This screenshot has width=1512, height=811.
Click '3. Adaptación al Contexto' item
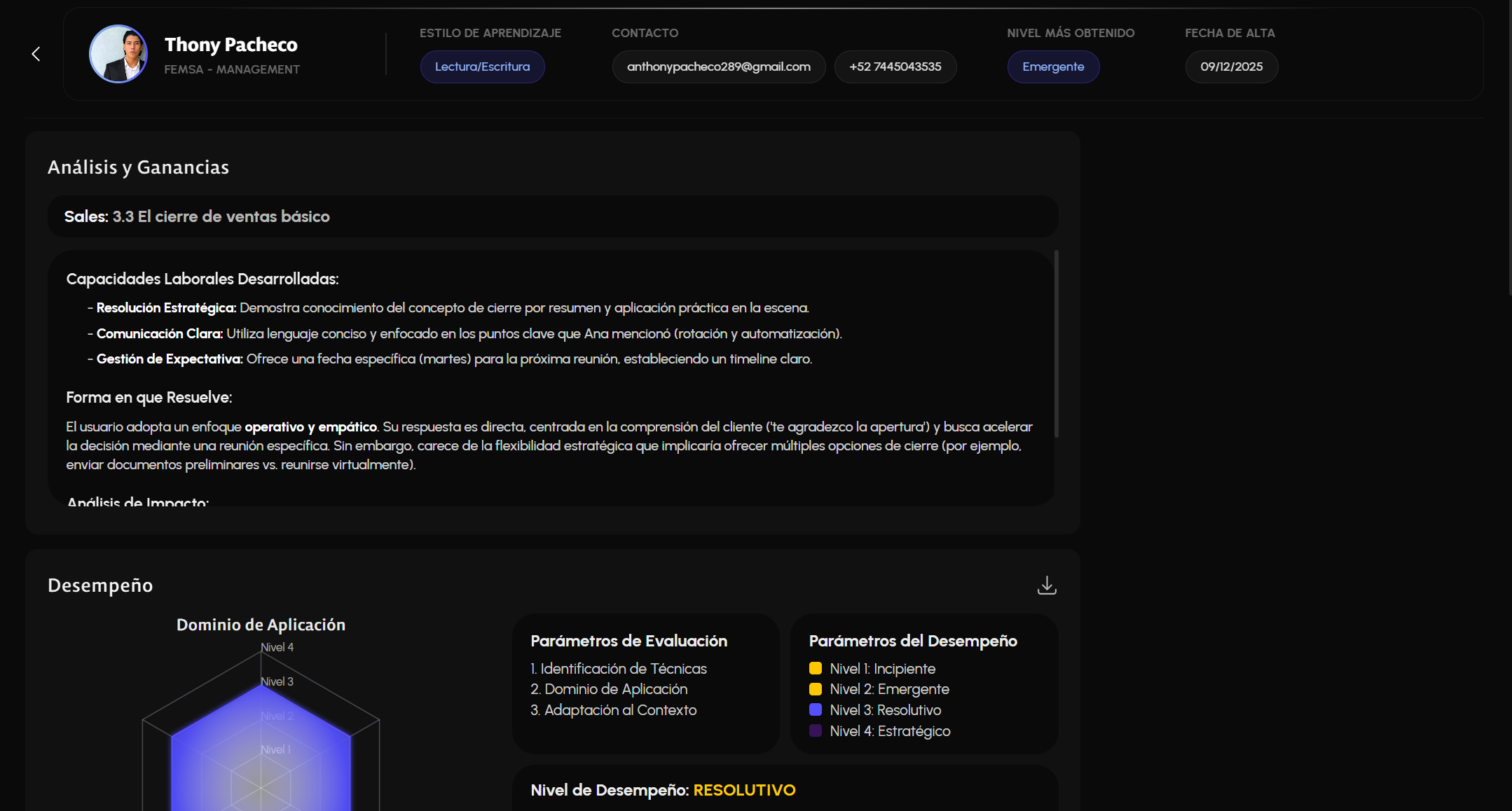click(614, 710)
